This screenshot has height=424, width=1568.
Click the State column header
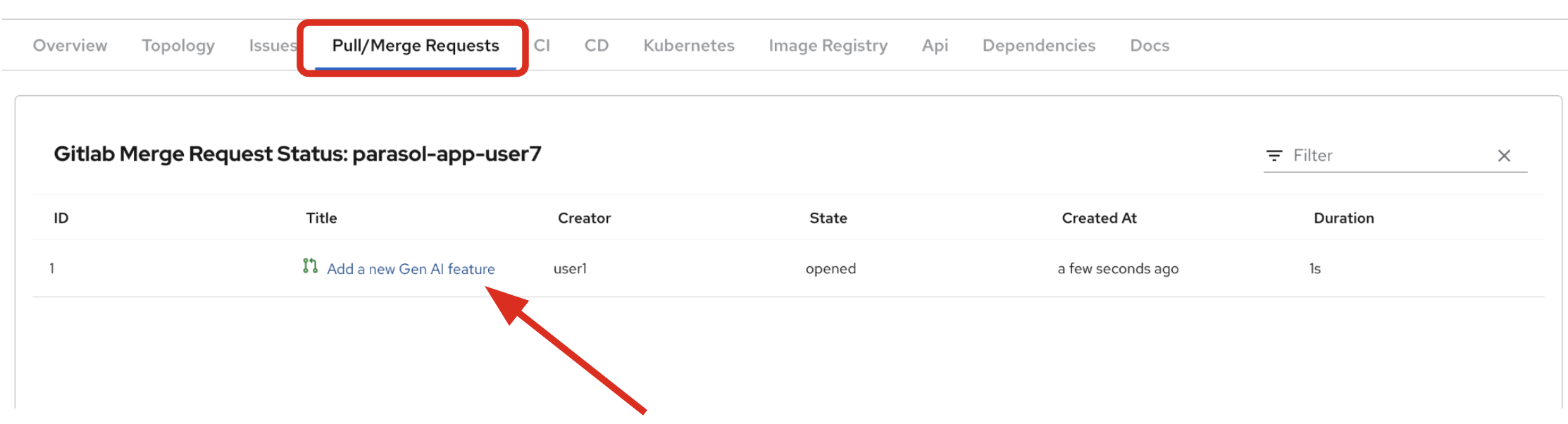(x=828, y=218)
